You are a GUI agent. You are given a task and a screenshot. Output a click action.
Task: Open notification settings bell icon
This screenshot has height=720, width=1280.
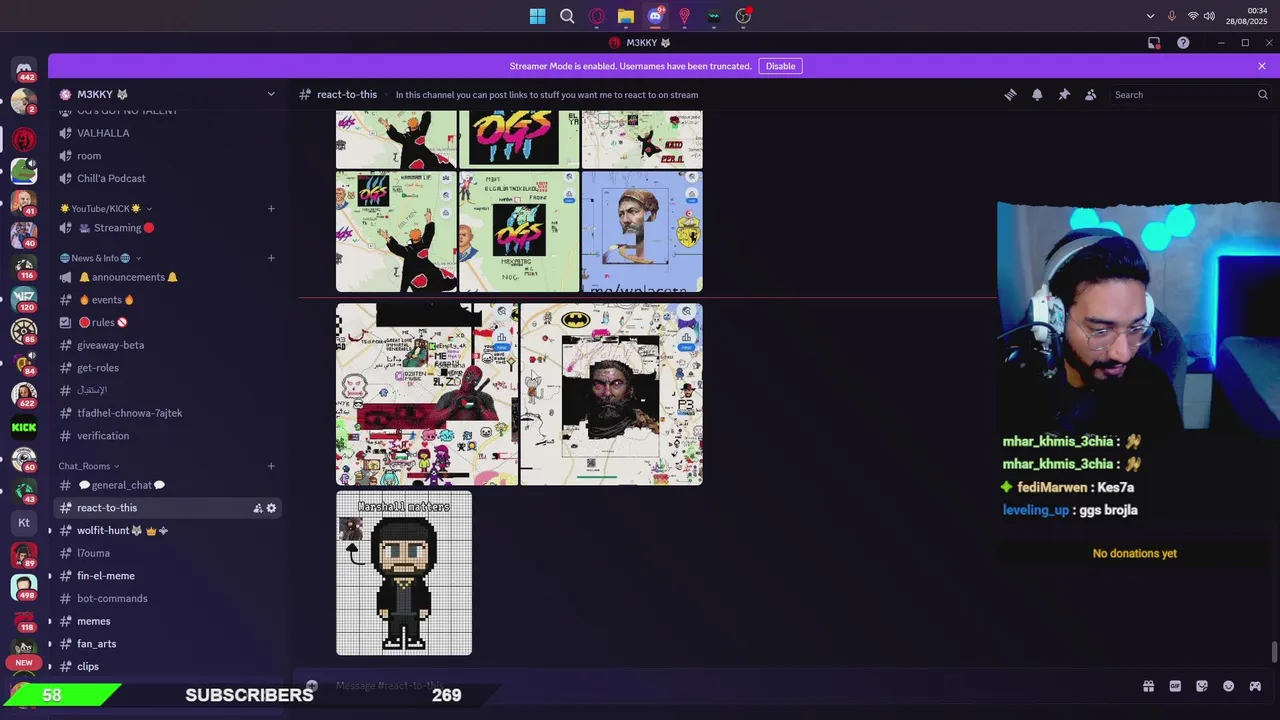click(1037, 95)
